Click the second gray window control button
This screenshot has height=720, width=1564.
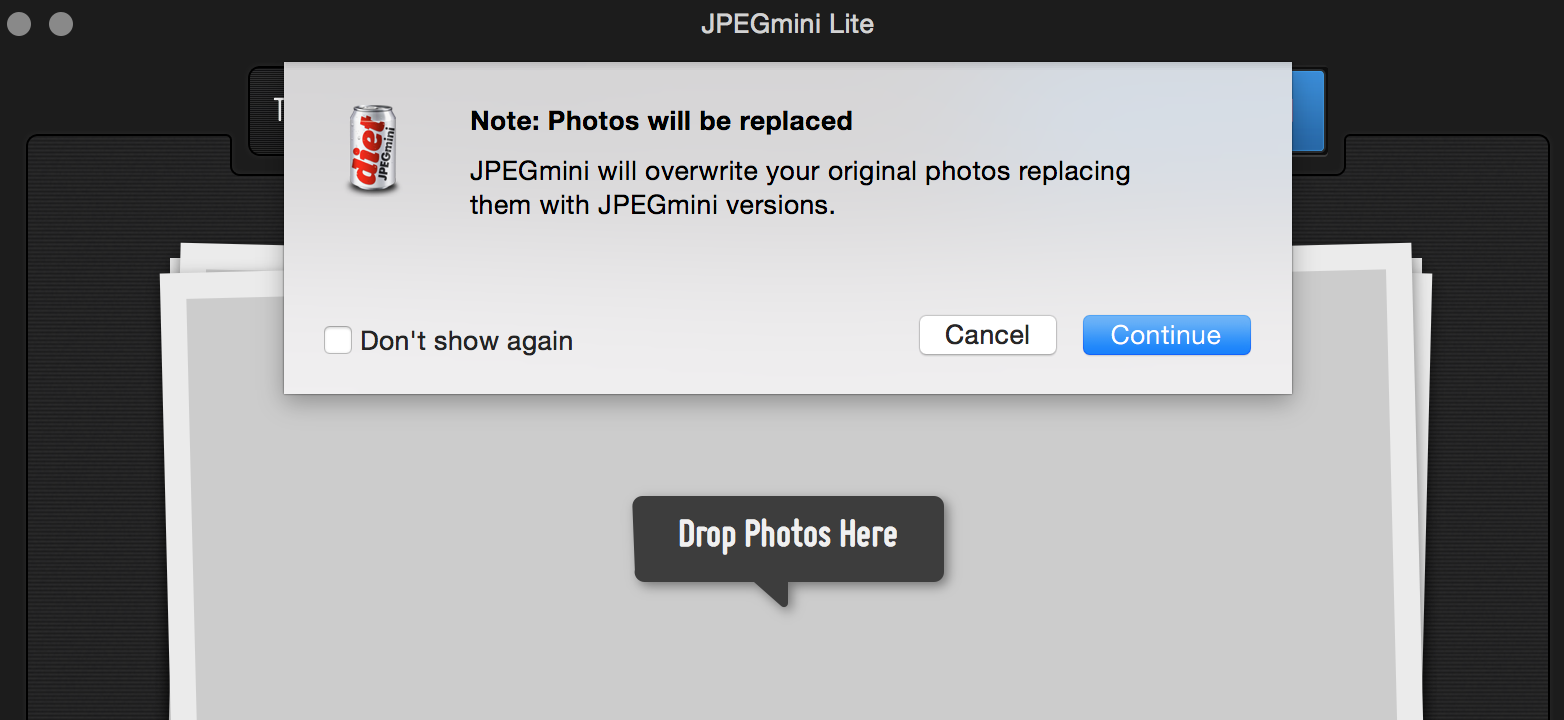pyautogui.click(x=61, y=23)
